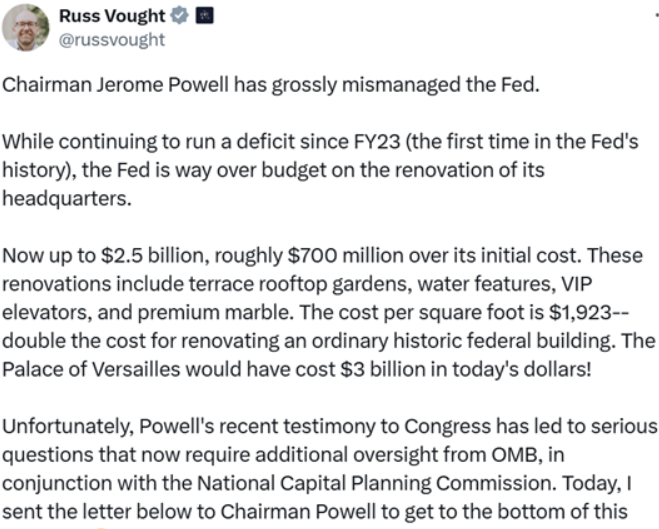The height and width of the screenshot is (529, 659).
Task: Click the sentence 'grossly mismanaged the Fed'
Action: (405, 85)
